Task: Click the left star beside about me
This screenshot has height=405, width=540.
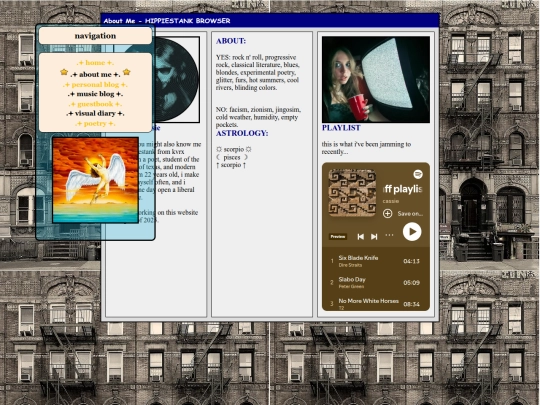Action: (x=64, y=72)
